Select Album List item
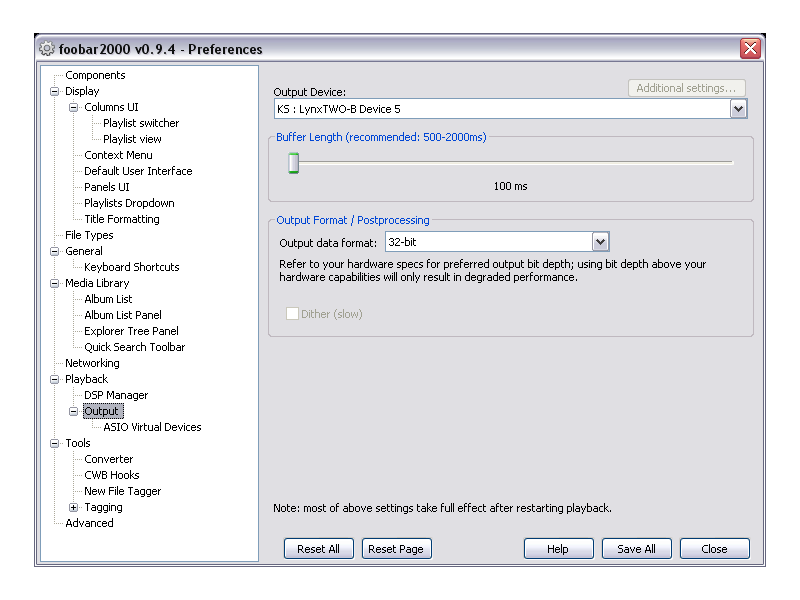 coord(108,299)
